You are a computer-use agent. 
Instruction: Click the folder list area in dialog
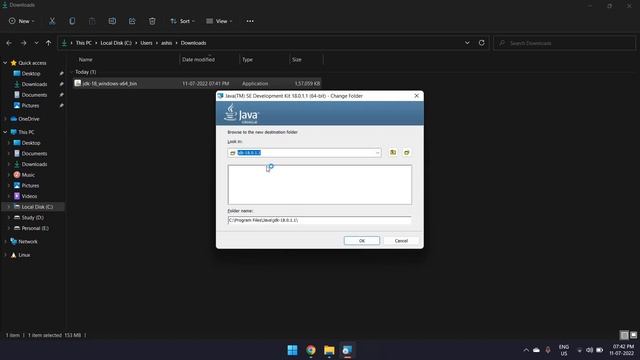(x=320, y=184)
